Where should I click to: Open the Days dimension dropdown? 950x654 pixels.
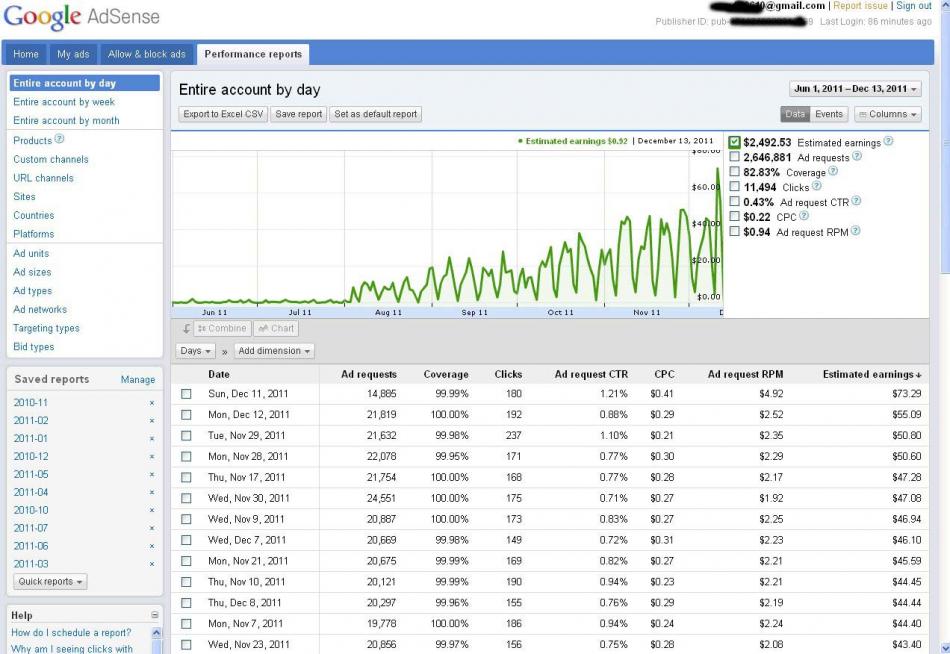(x=195, y=351)
